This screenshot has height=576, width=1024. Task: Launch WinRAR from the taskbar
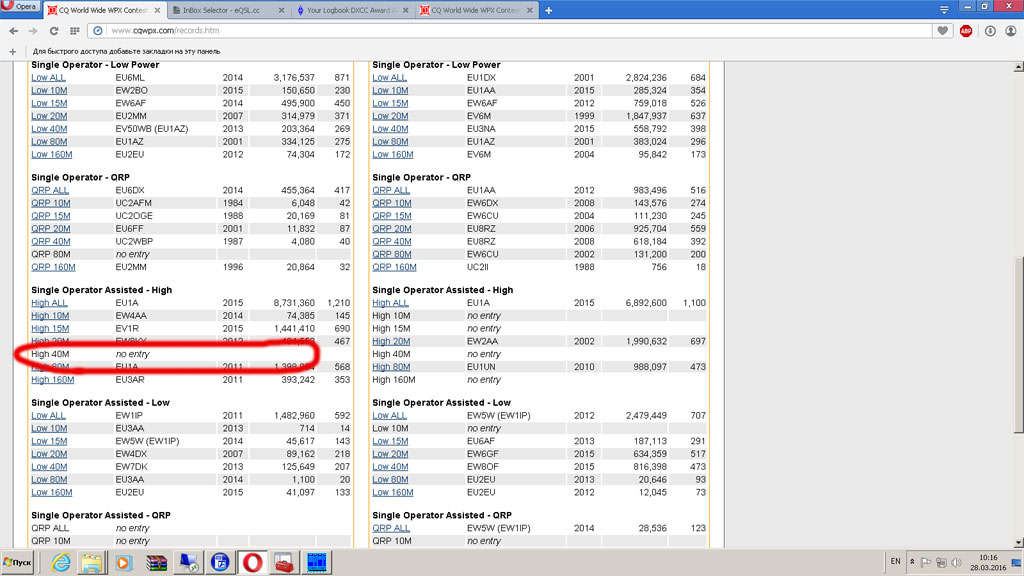click(156, 562)
